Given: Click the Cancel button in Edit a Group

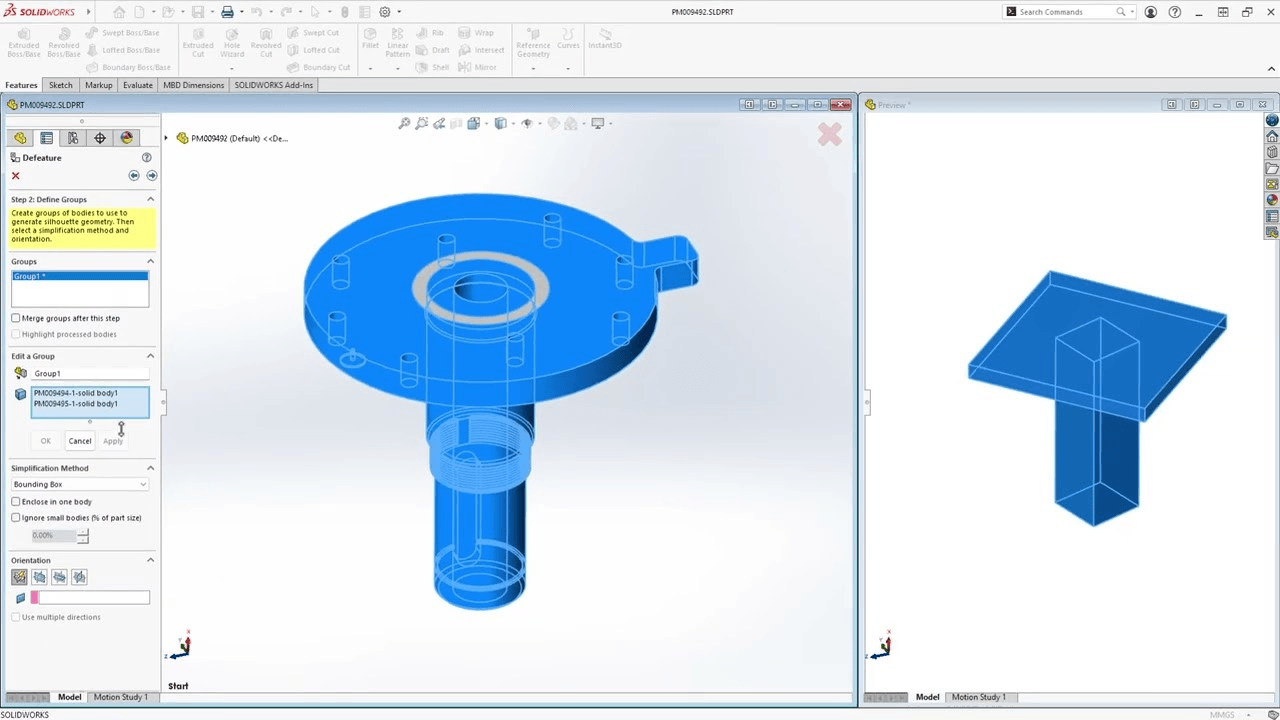Looking at the screenshot, I should tap(80, 441).
